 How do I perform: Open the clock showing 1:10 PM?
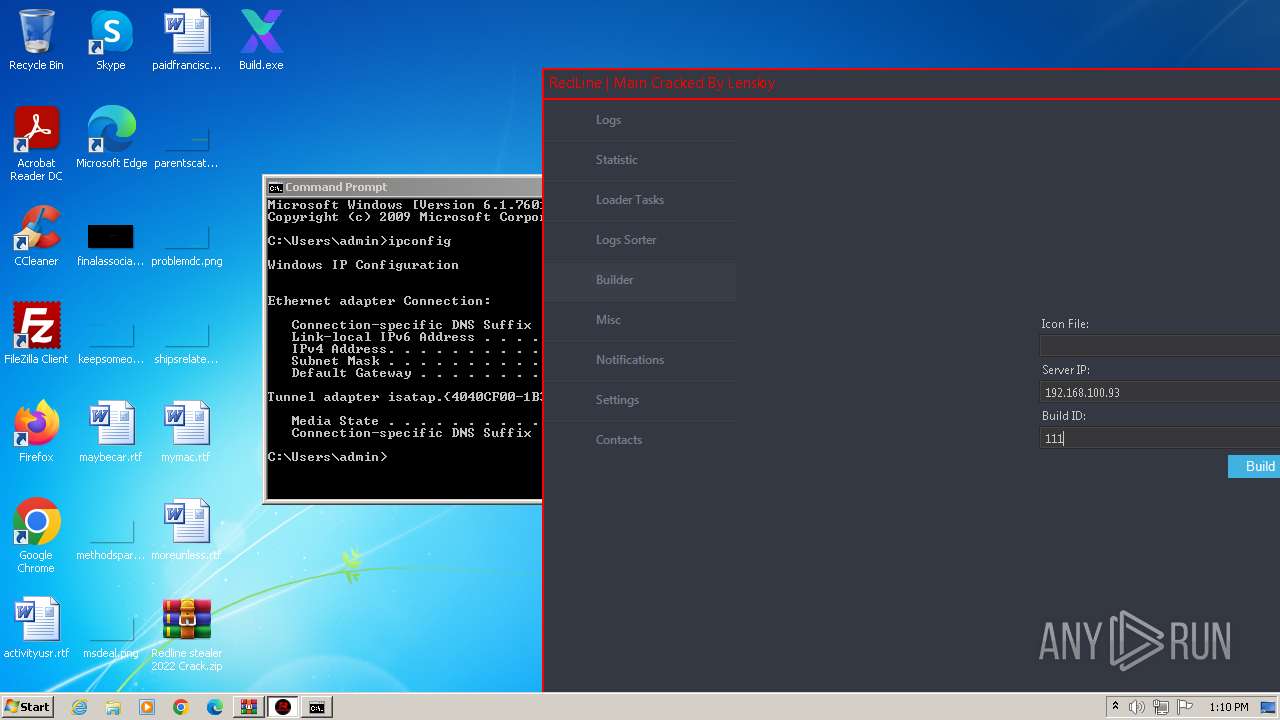(x=1228, y=707)
